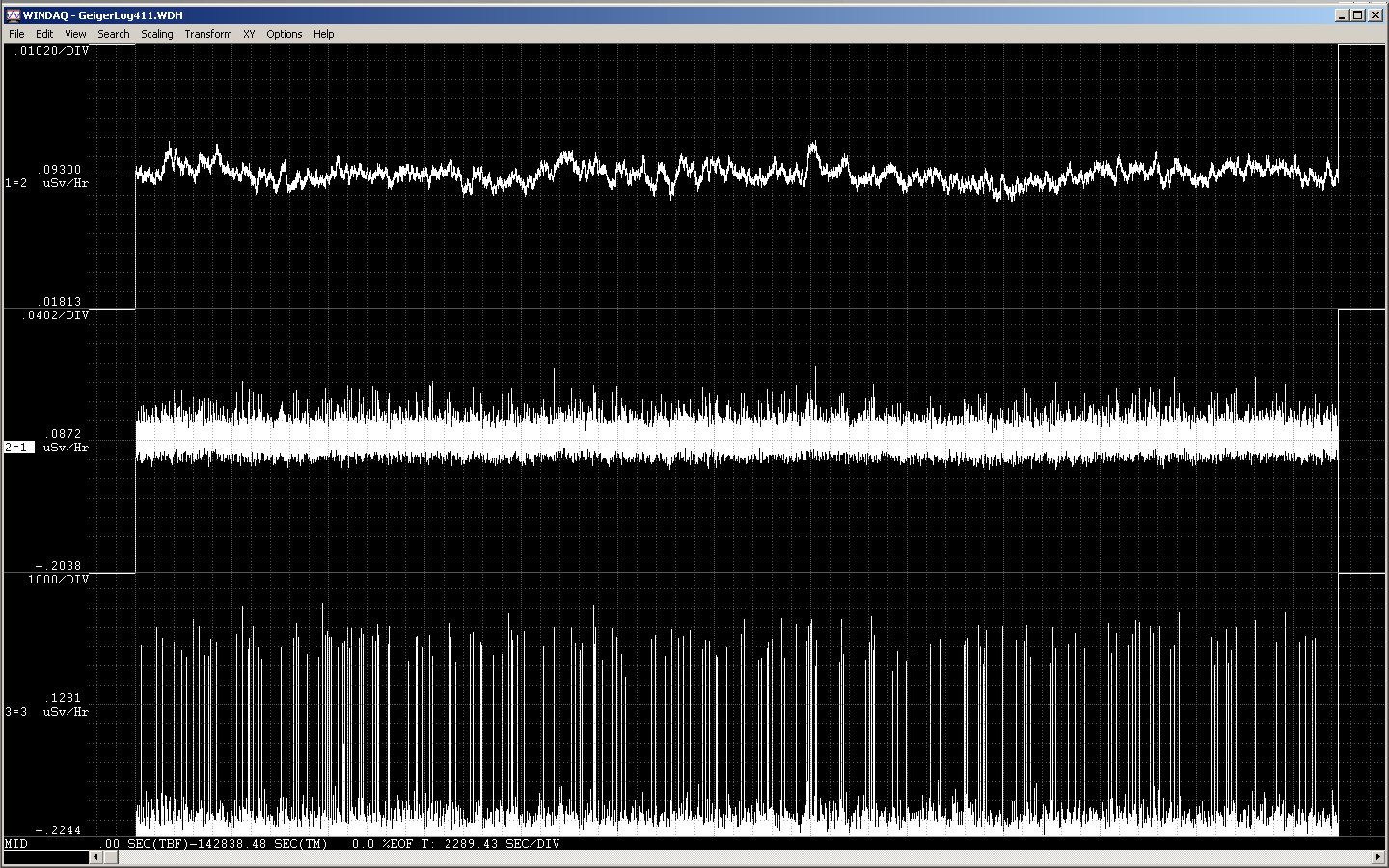Click the .0402/DIV scale label
The height and width of the screenshot is (868, 1389).
click(57, 315)
